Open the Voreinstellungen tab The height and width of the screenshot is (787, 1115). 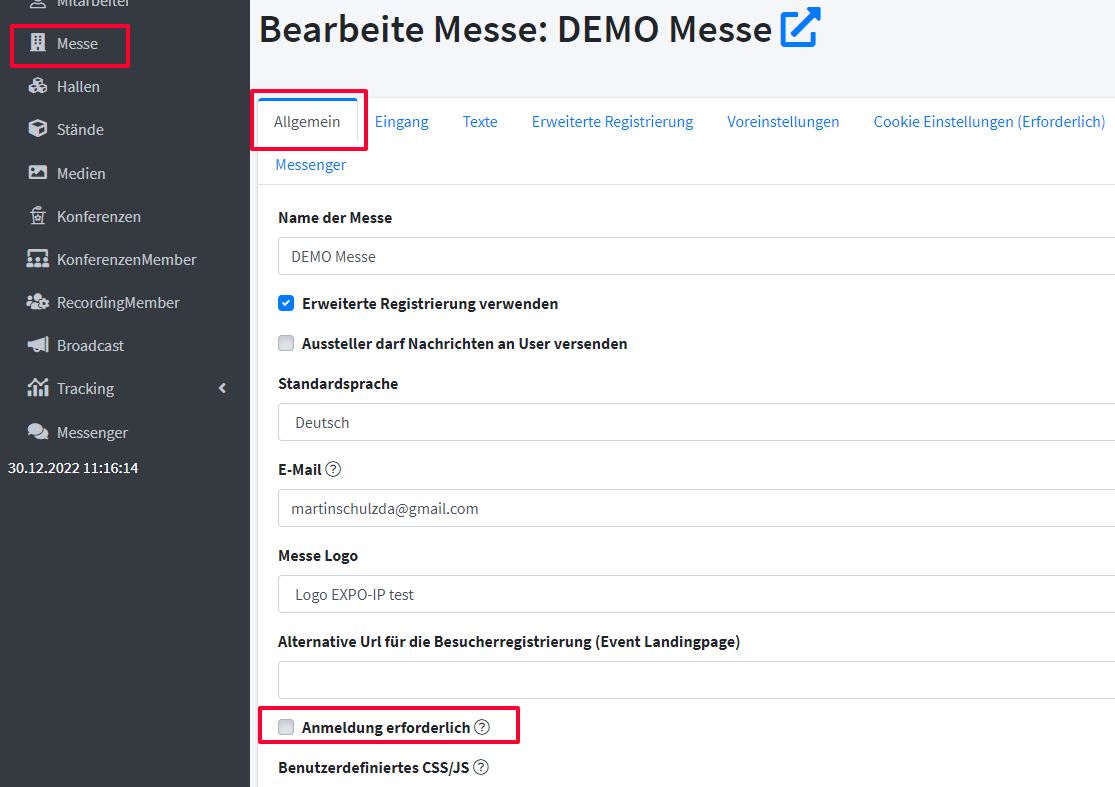click(x=783, y=121)
